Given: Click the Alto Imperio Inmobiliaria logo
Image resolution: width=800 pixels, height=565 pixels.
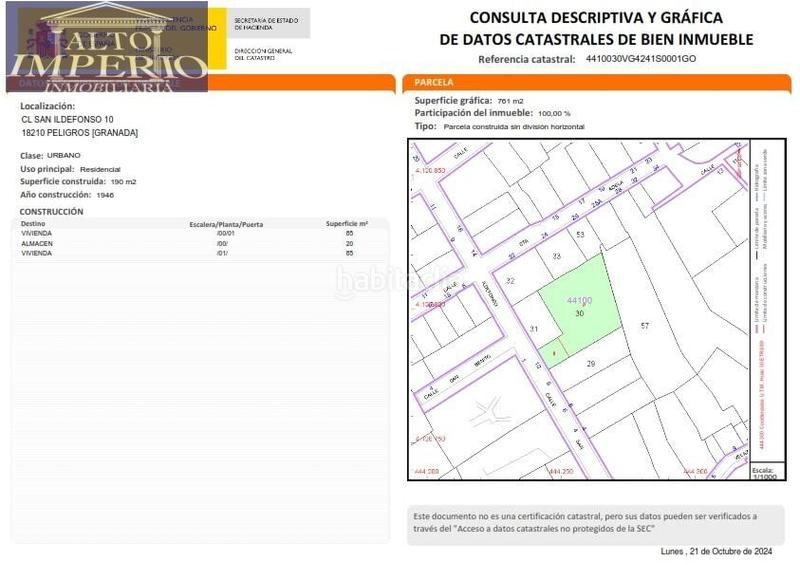Looking at the screenshot, I should click(x=105, y=50).
